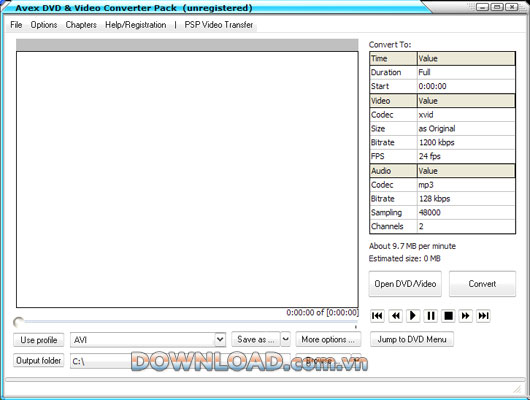
Task: Select the Start 0:00:00 value cell
Action: (x=466, y=86)
